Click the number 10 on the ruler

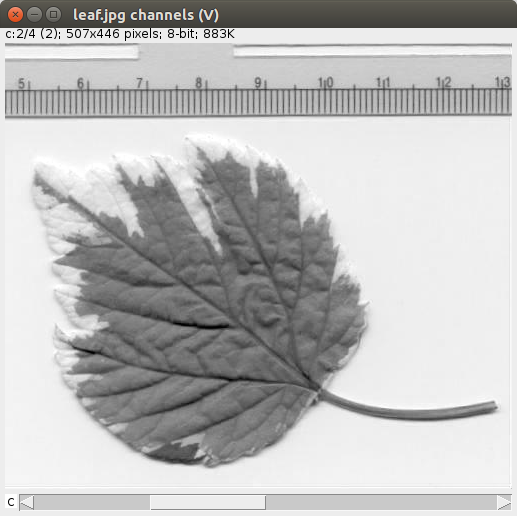[x=325, y=82]
